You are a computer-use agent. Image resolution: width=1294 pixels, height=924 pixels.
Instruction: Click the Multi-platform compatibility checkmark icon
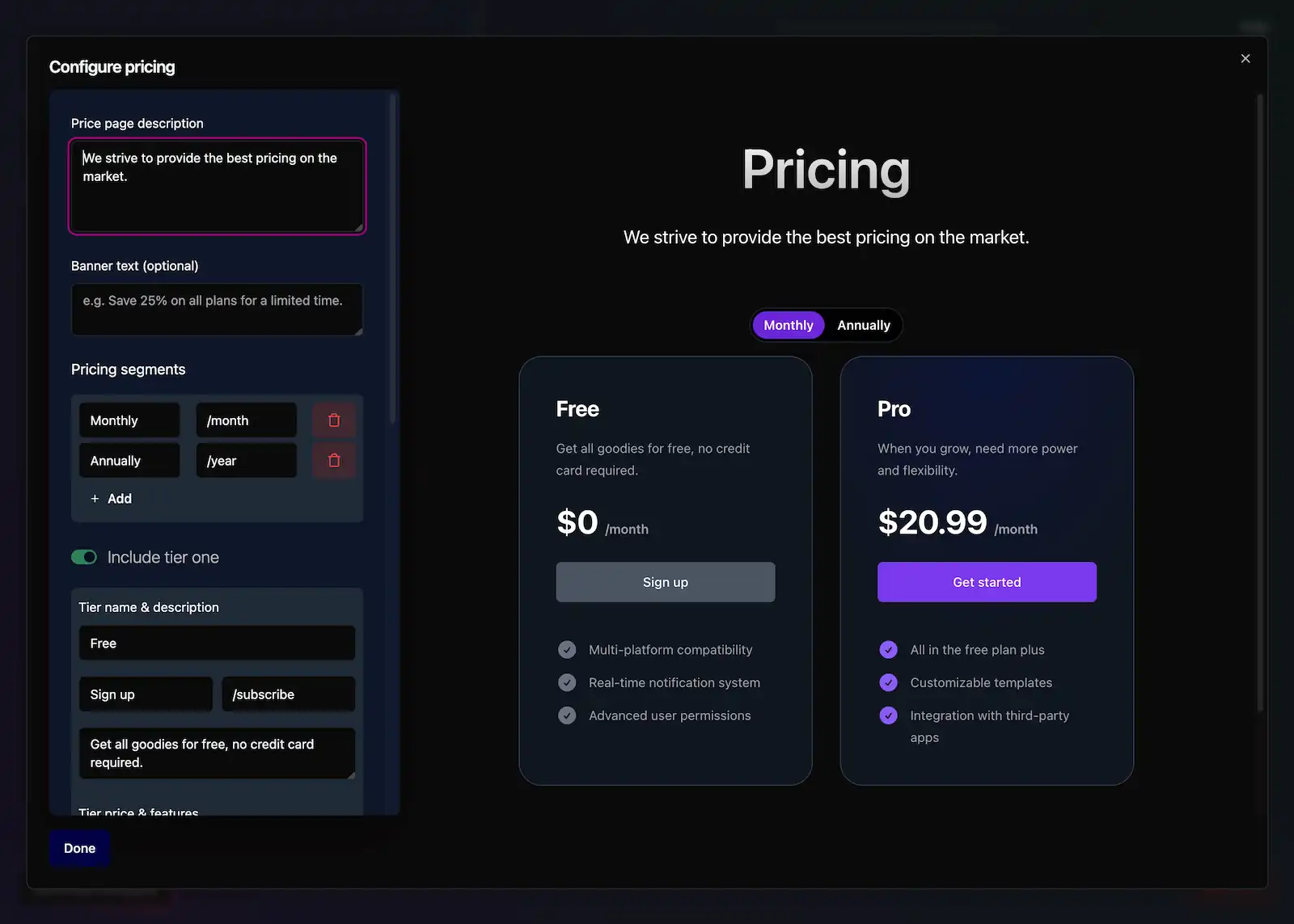(567, 650)
